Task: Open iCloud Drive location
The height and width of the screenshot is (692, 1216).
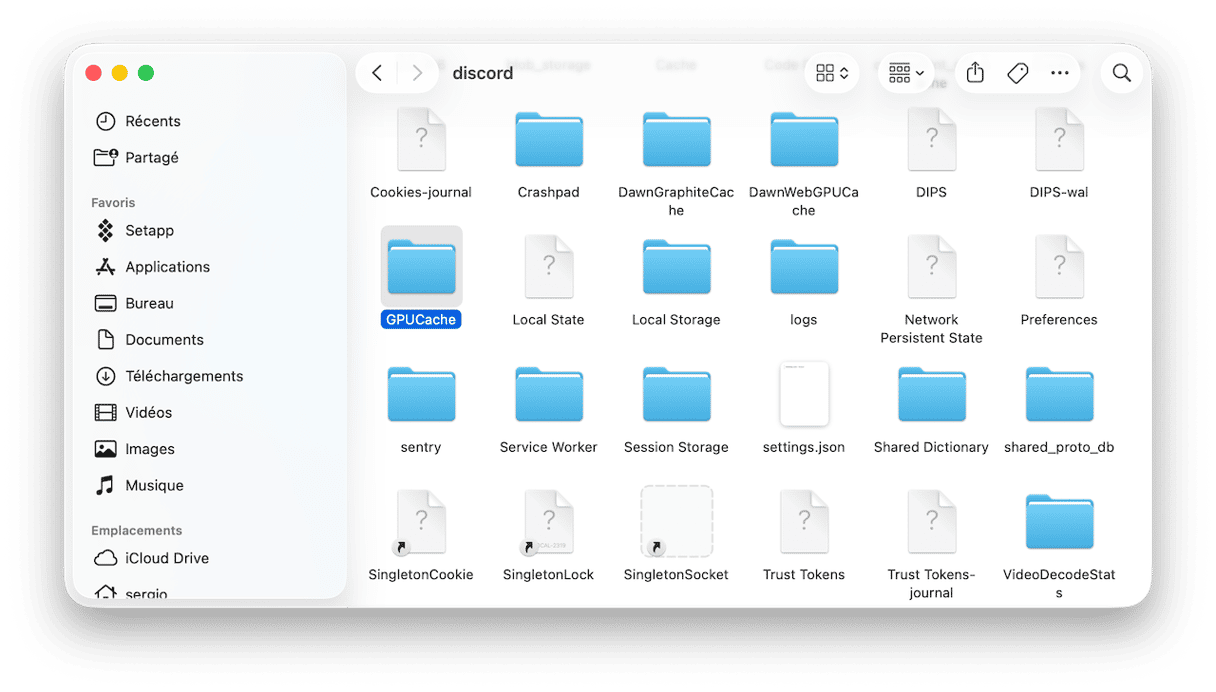Action: tap(166, 558)
